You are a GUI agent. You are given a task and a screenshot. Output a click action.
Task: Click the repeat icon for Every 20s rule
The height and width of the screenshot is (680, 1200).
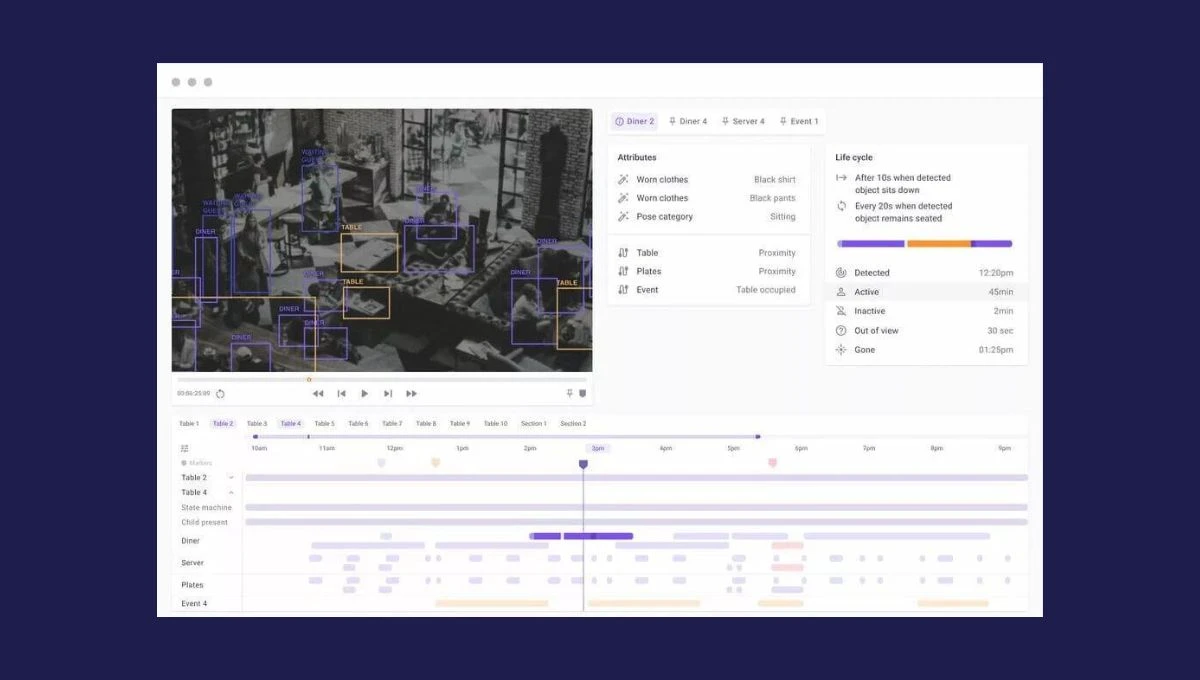841,206
